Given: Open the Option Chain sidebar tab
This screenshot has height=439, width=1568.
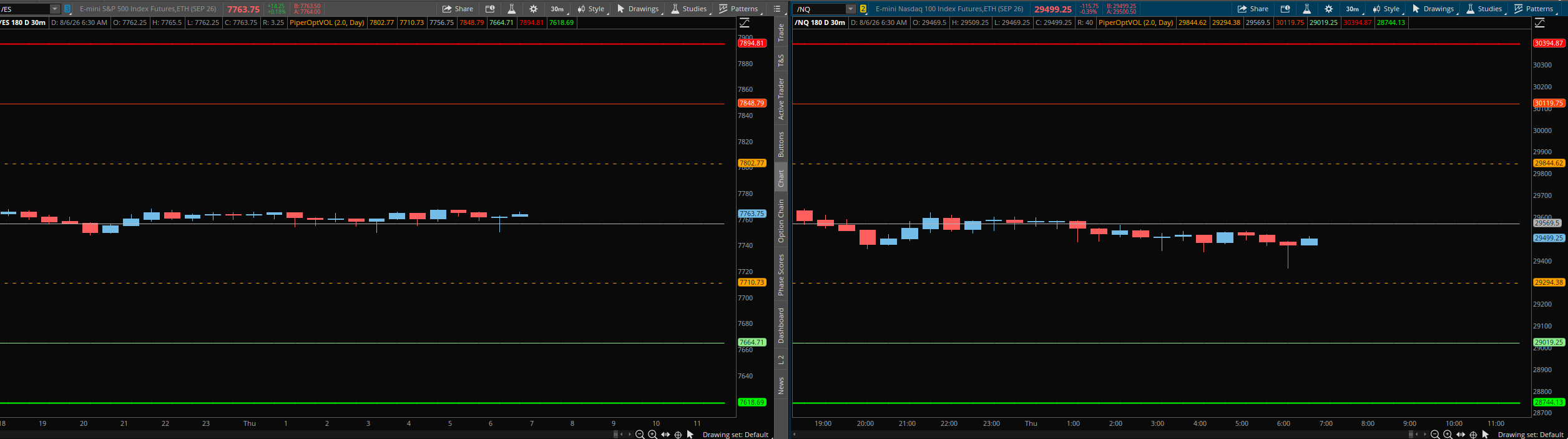Looking at the screenshot, I should point(781,221).
